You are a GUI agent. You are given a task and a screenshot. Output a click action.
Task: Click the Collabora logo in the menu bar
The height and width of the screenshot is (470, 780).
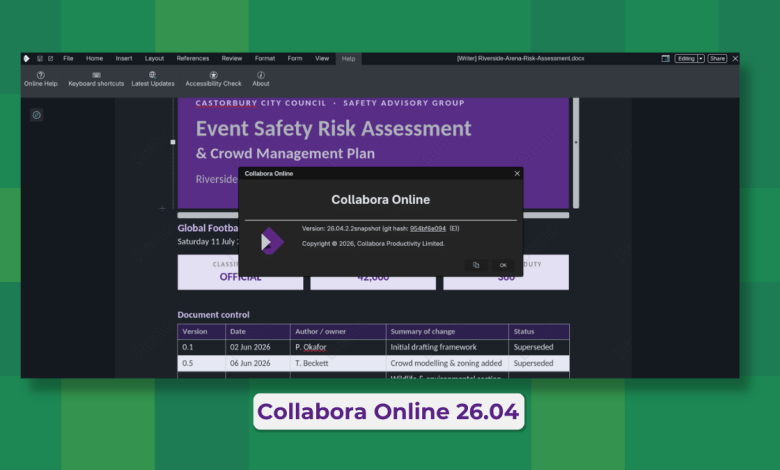pyautogui.click(x=26, y=59)
